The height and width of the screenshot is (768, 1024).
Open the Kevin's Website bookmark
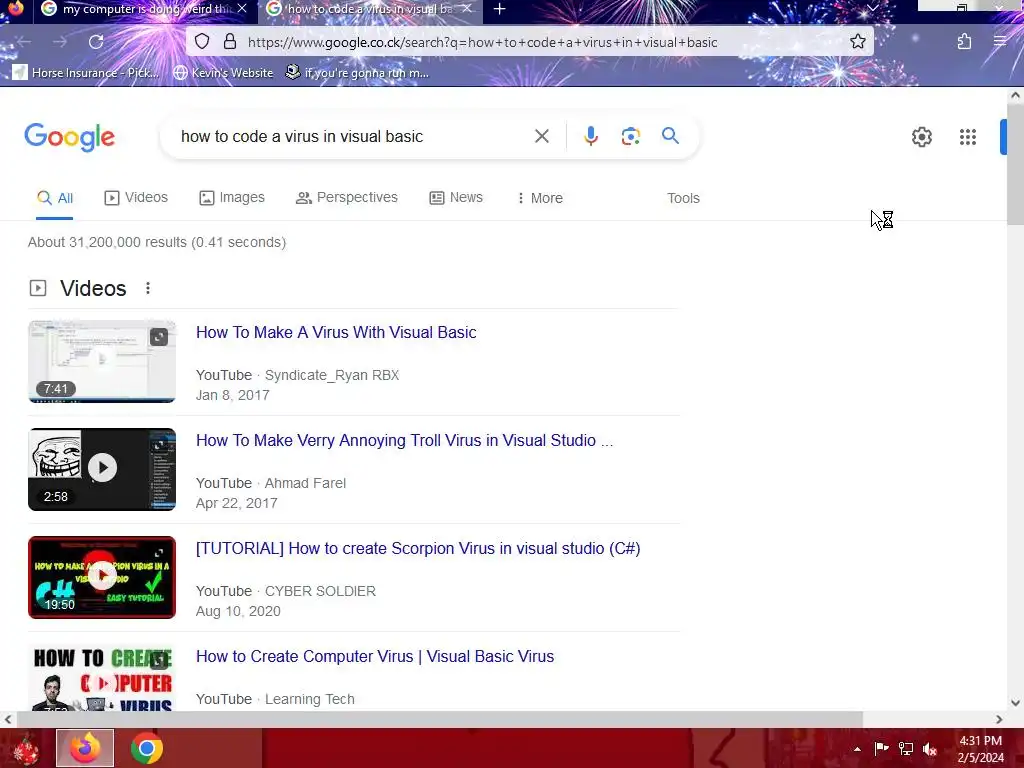[x=223, y=72]
